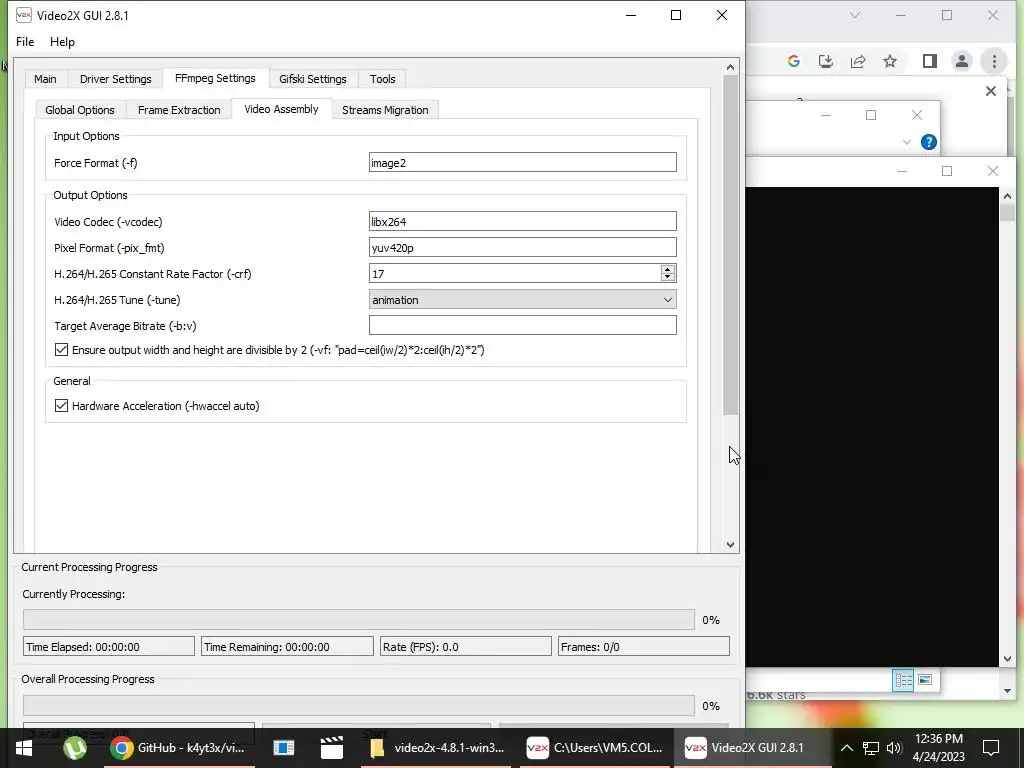This screenshot has height=768, width=1024.
Task: Click the Time Remaining field
Action: pyautogui.click(x=287, y=647)
